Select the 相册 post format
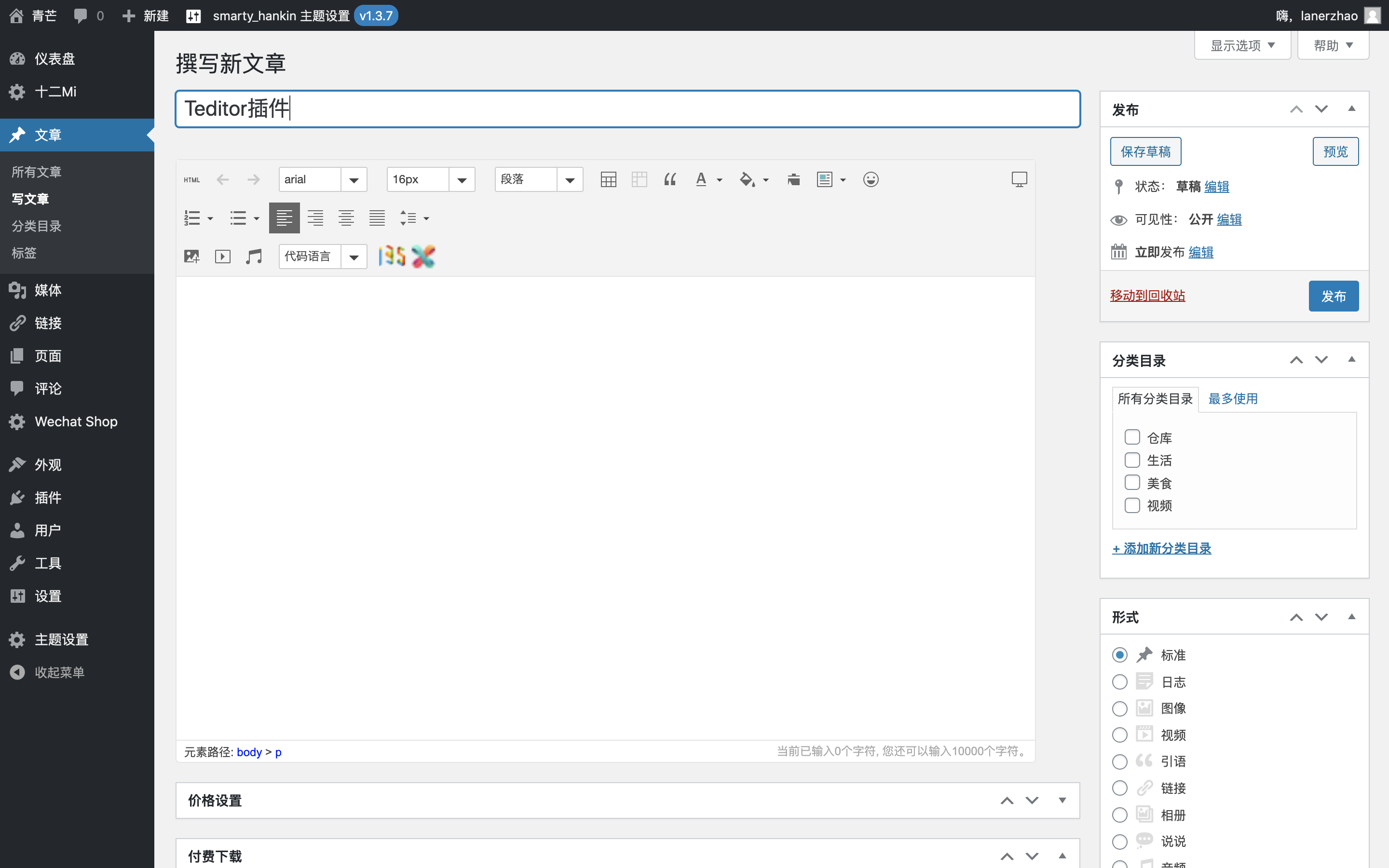Screen dimensions: 1389x868 (1120, 815)
